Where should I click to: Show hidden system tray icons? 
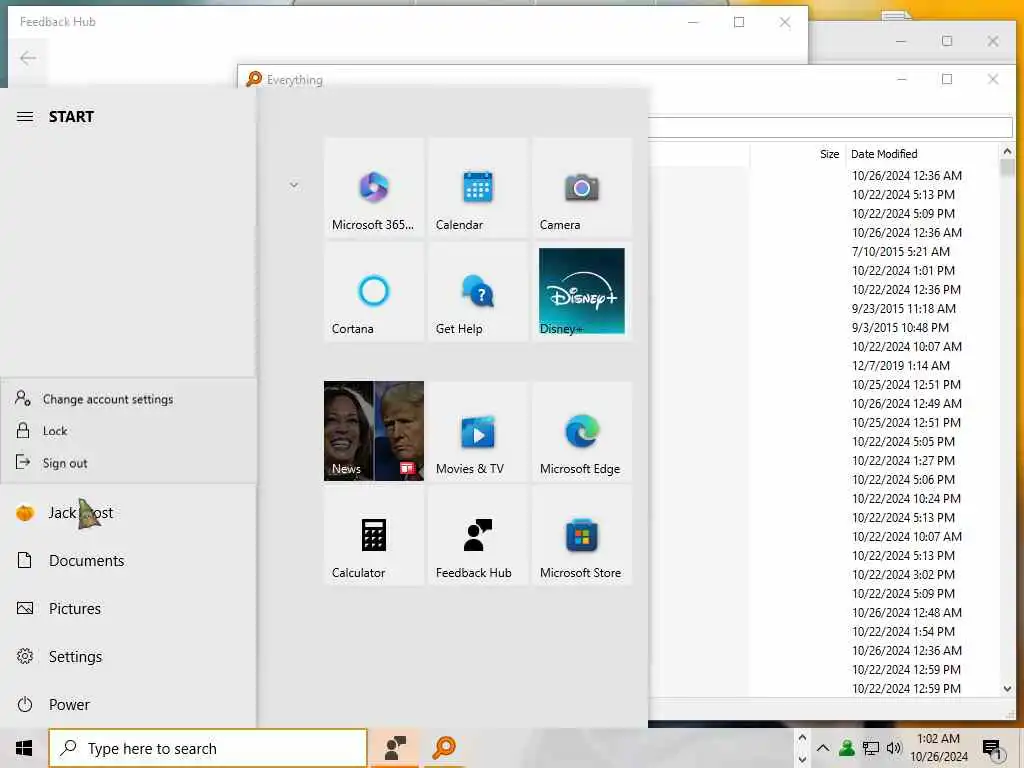coord(823,748)
